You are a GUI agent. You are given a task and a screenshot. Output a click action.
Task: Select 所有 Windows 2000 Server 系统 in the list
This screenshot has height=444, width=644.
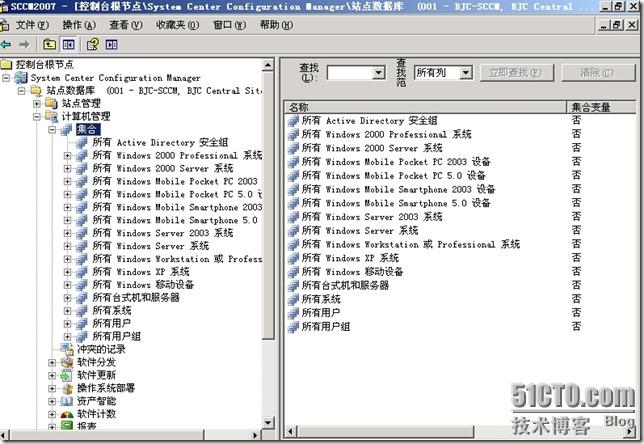tap(372, 148)
